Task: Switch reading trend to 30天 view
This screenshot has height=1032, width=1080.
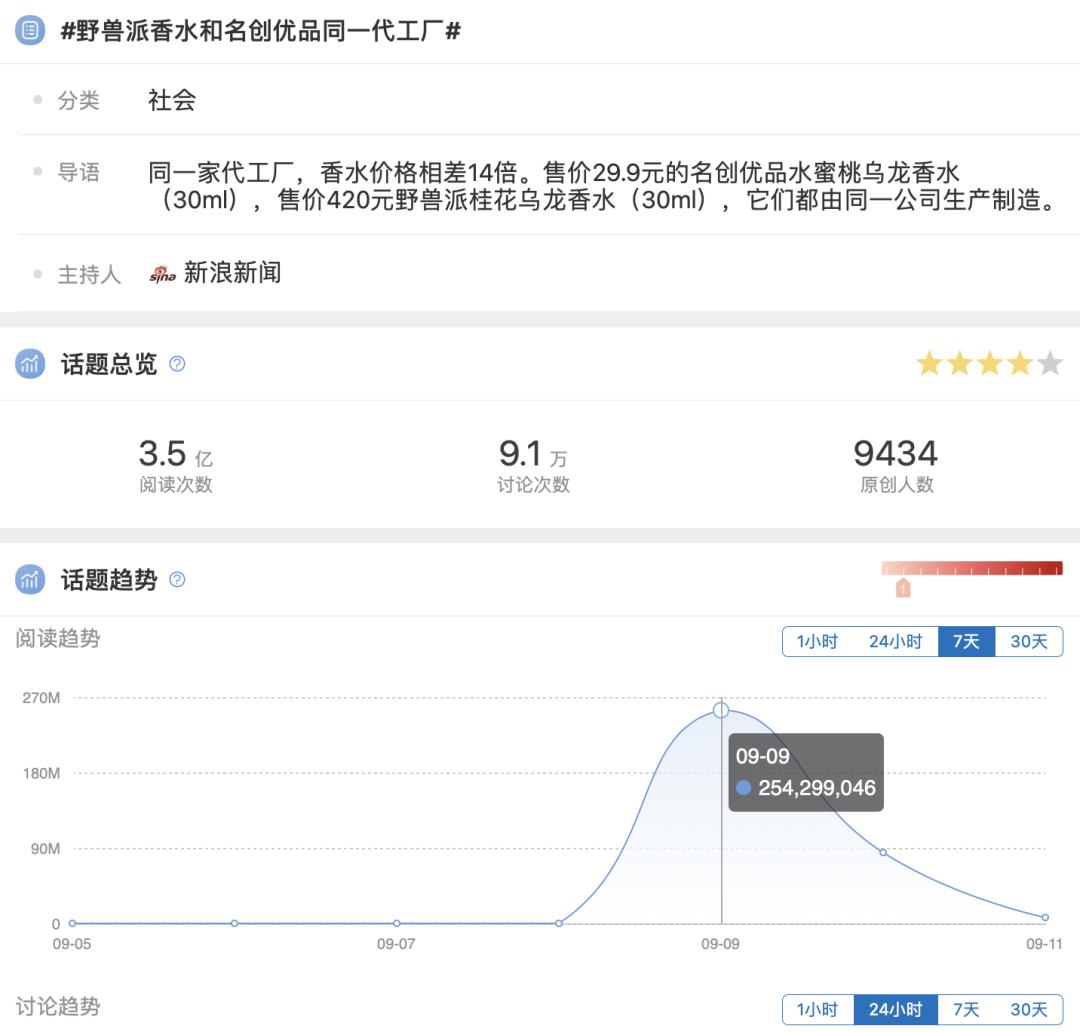Action: [1027, 641]
